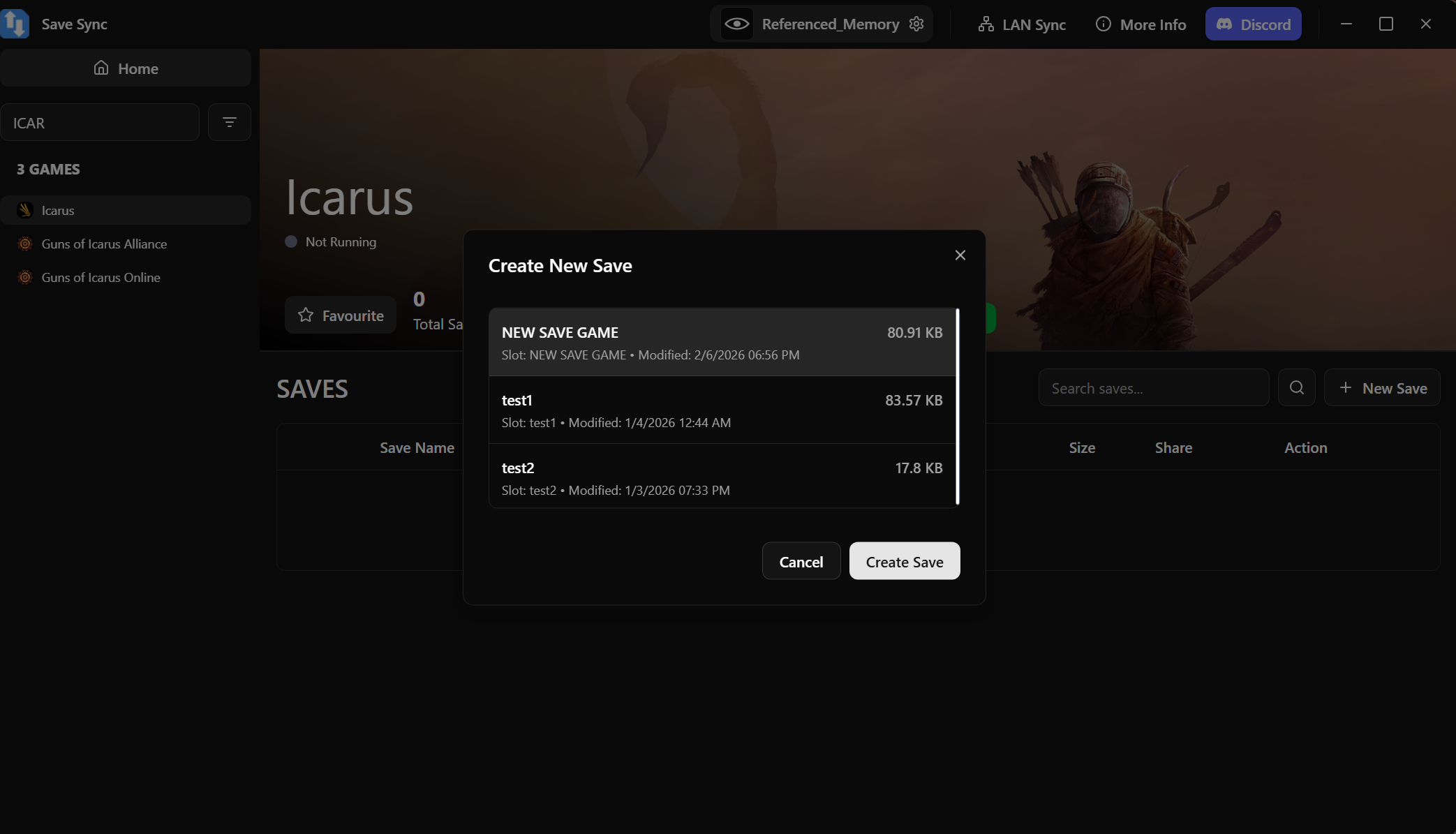Screen dimensions: 1456x834
Task: Select Icarus in the games list
Action: [126, 210]
